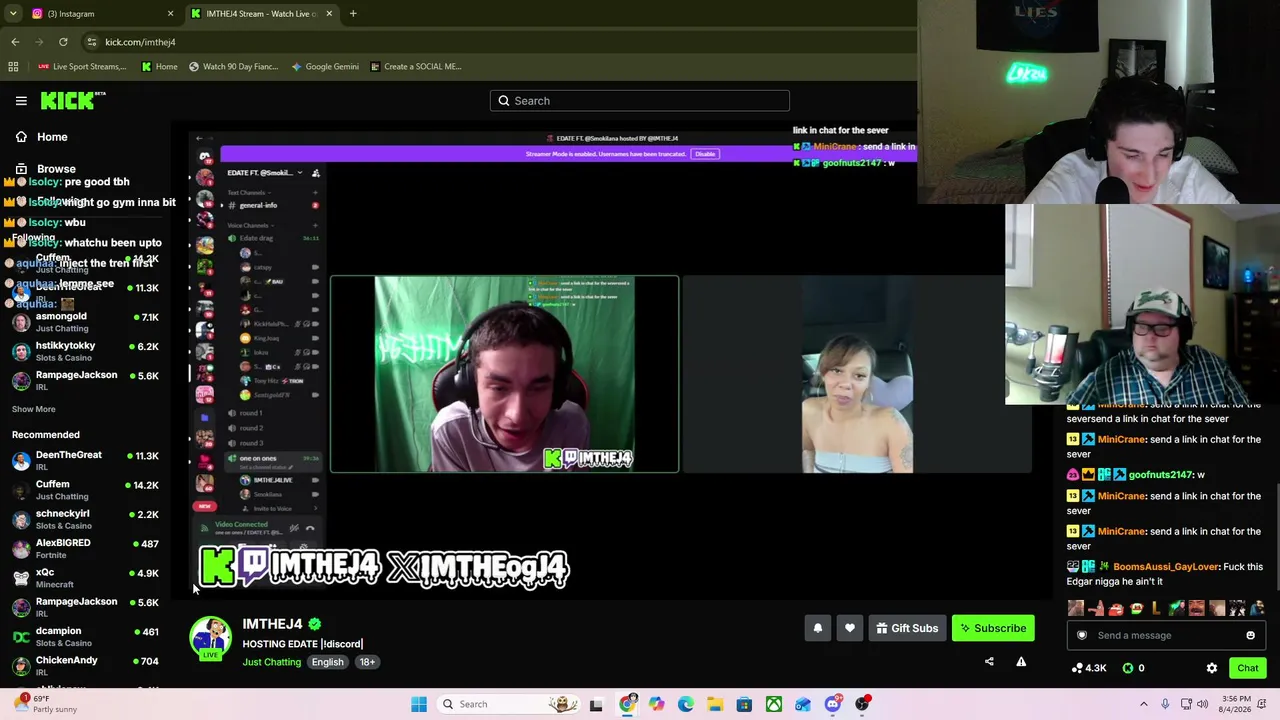
Task: Open Microsoft Store from the taskbar
Action: pyautogui.click(x=744, y=704)
